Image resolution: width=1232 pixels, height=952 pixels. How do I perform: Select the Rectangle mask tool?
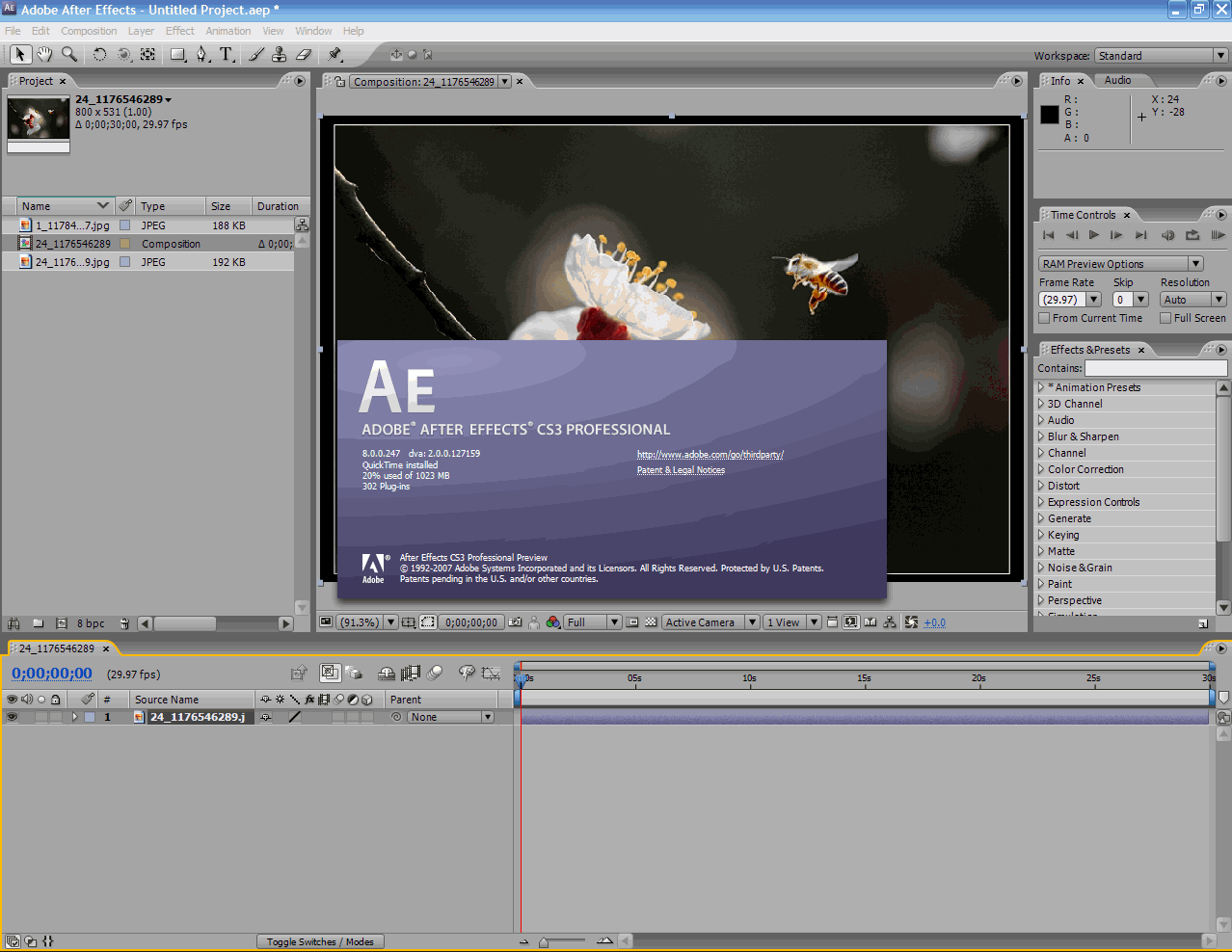click(x=178, y=54)
